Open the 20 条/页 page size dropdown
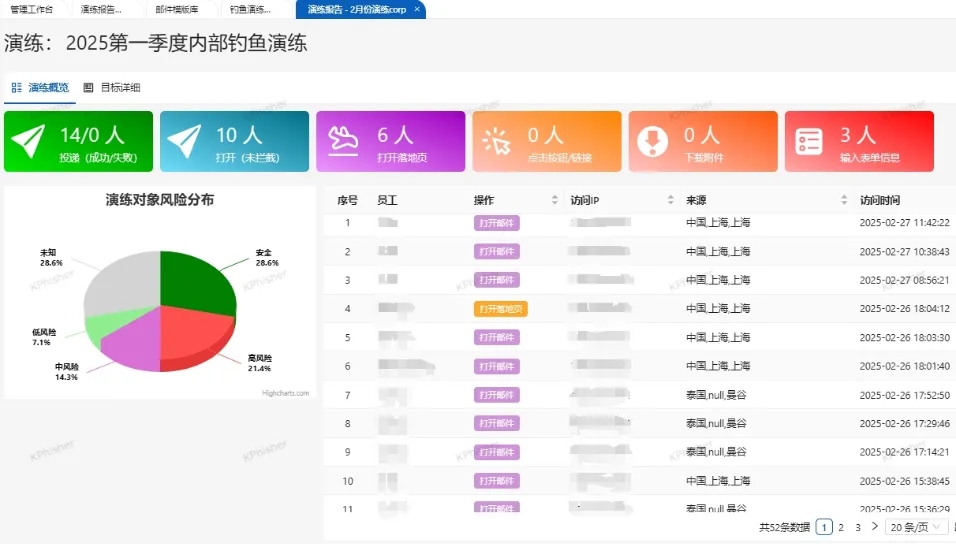 pyautogui.click(x=915, y=527)
